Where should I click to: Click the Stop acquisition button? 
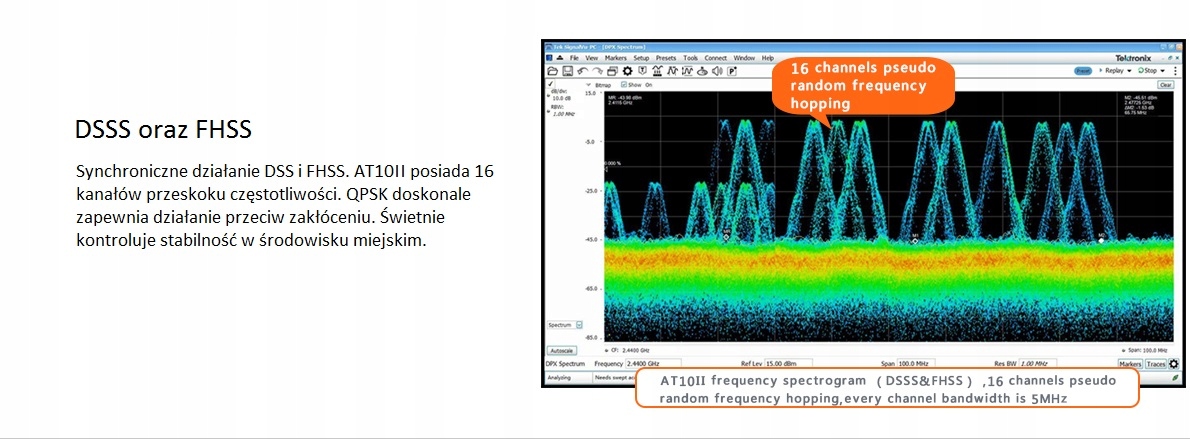[x=1146, y=71]
